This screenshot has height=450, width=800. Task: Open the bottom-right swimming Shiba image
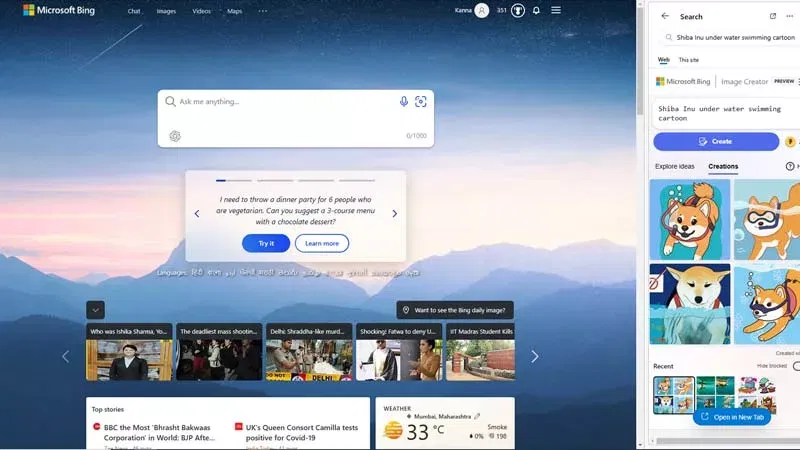[767, 304]
